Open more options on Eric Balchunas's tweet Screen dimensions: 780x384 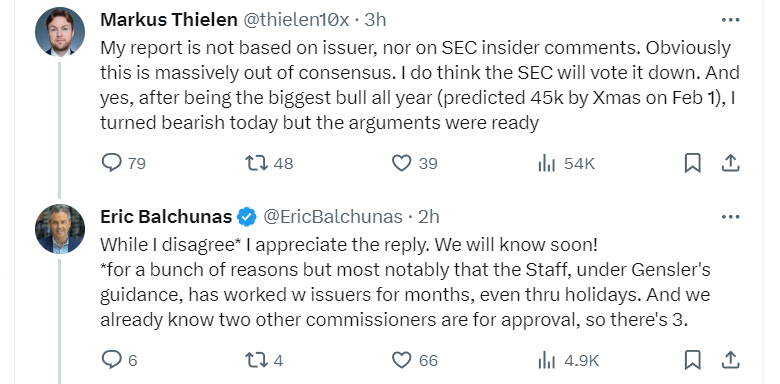[730, 217]
